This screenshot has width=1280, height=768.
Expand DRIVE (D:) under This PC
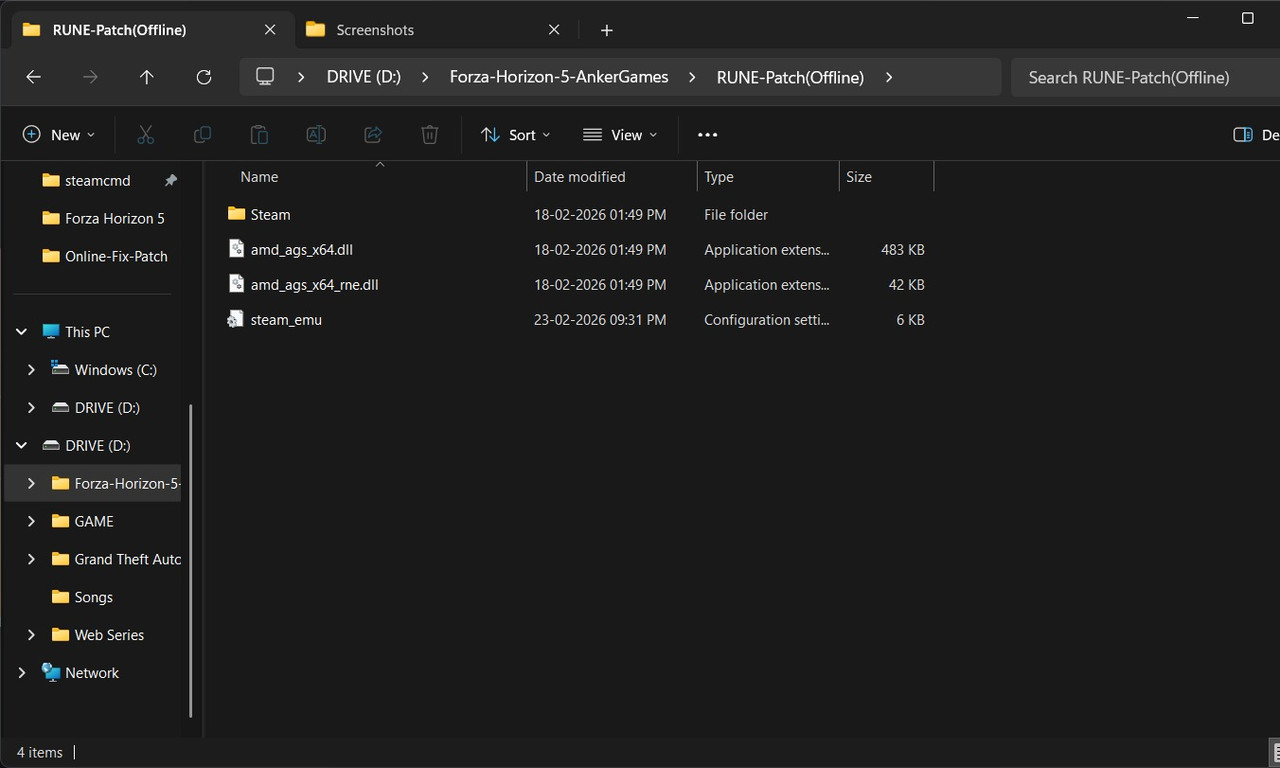tap(31, 407)
